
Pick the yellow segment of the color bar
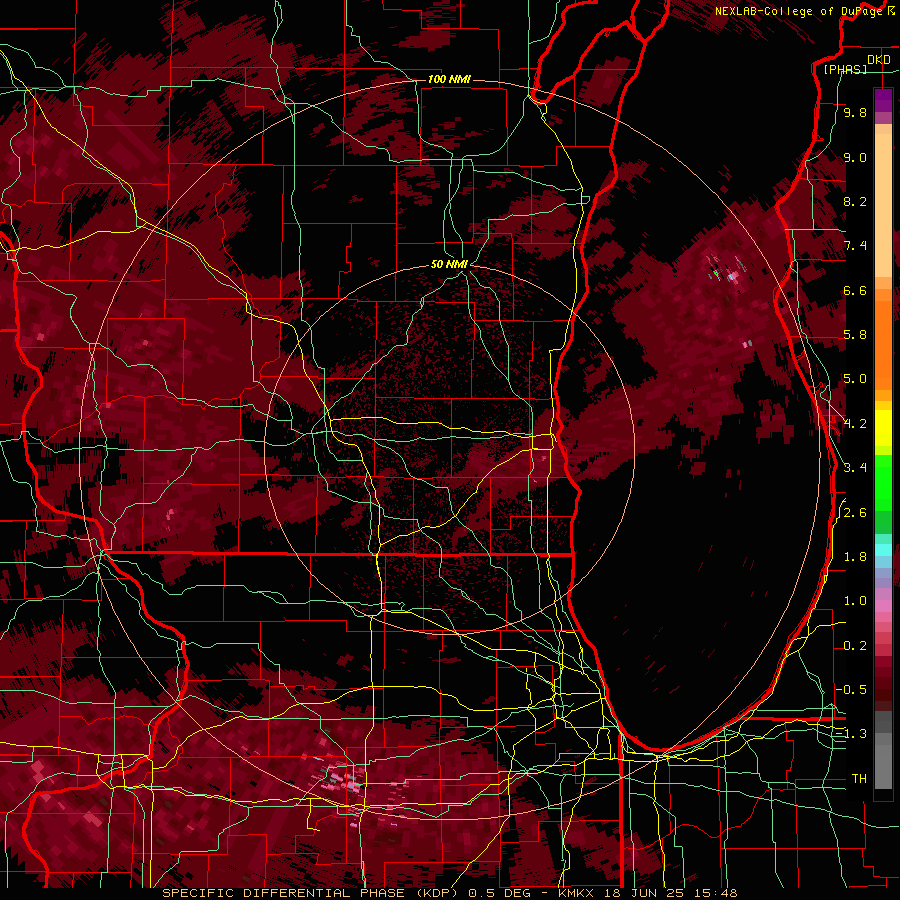click(x=883, y=428)
